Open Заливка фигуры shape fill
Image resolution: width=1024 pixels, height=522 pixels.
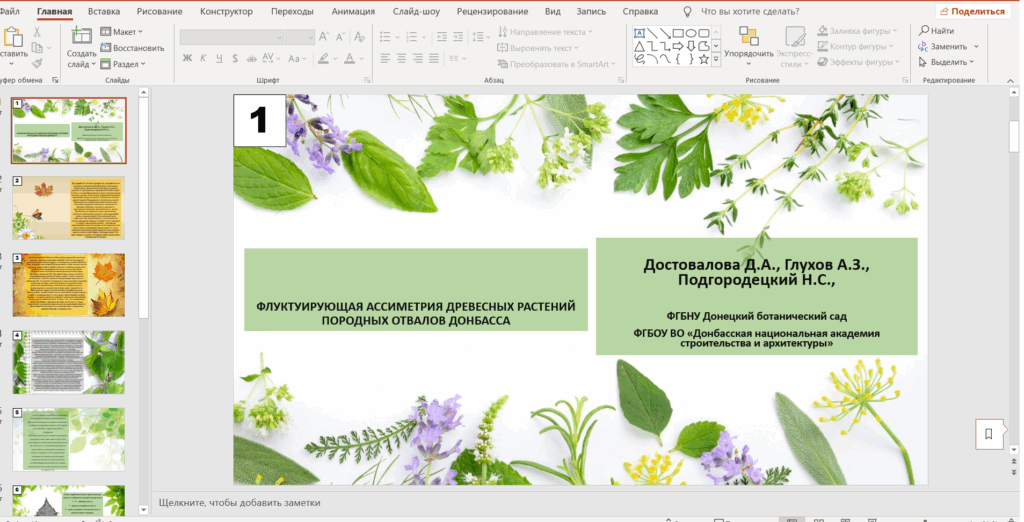(857, 31)
